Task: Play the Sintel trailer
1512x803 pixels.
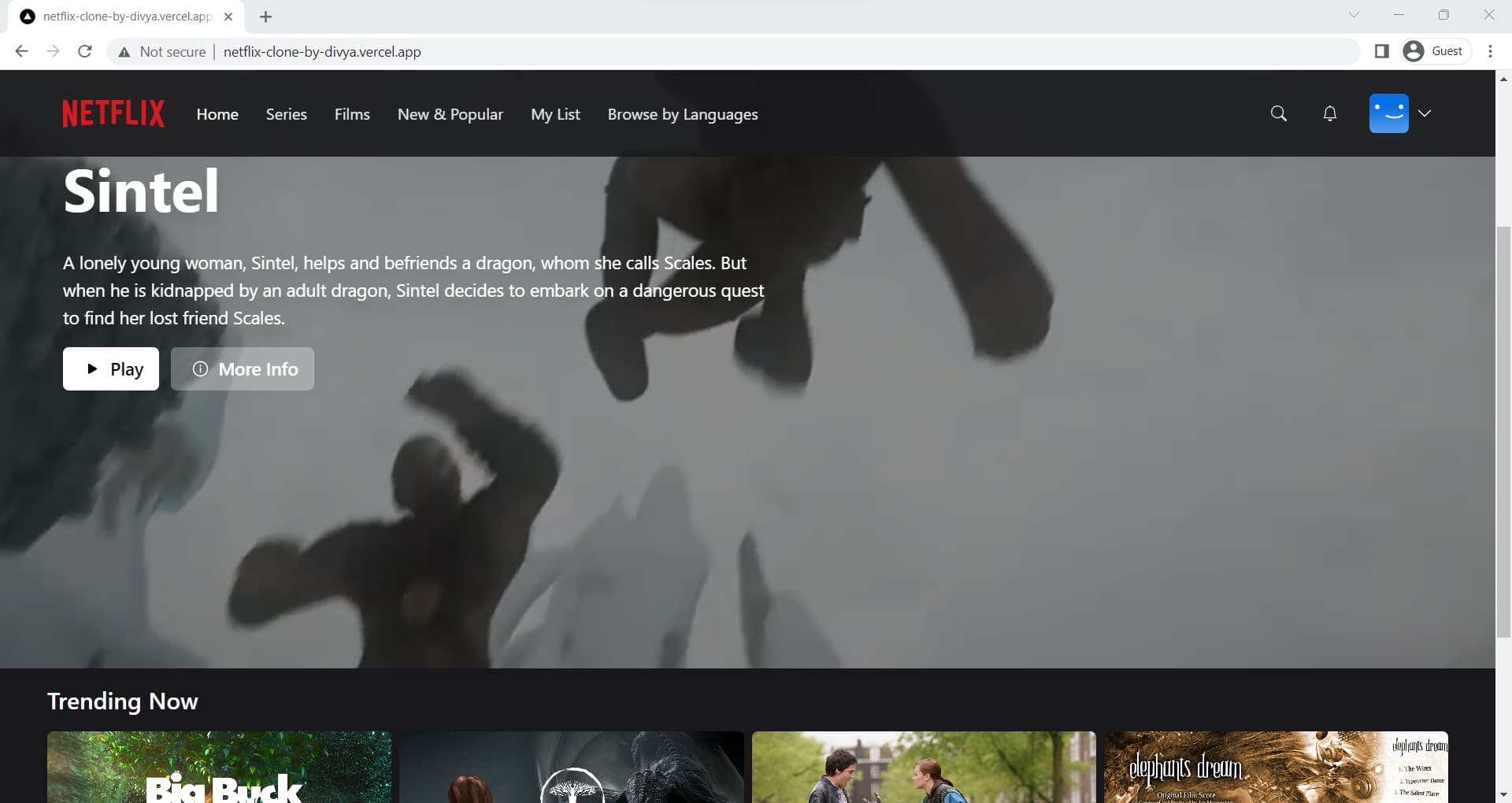Action: click(x=110, y=368)
